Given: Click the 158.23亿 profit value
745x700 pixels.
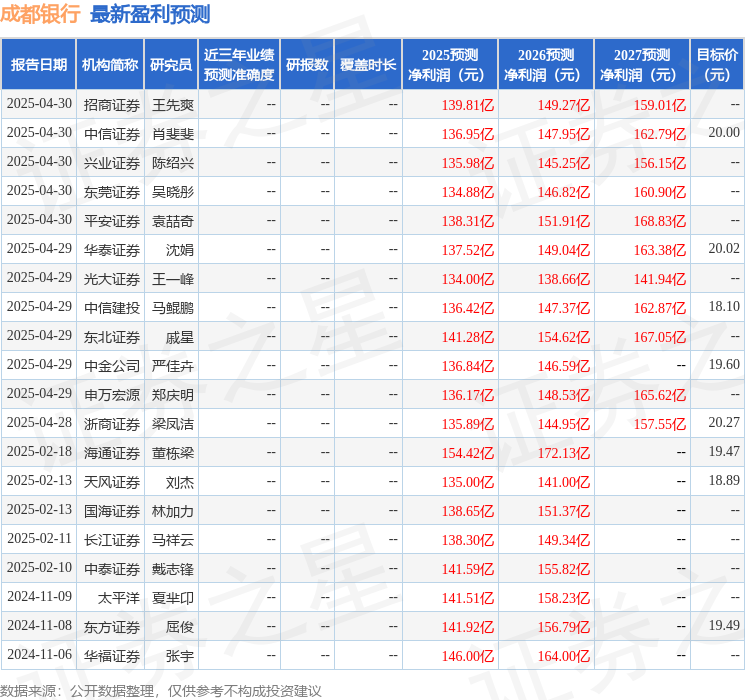Looking at the screenshot, I should point(564,597).
